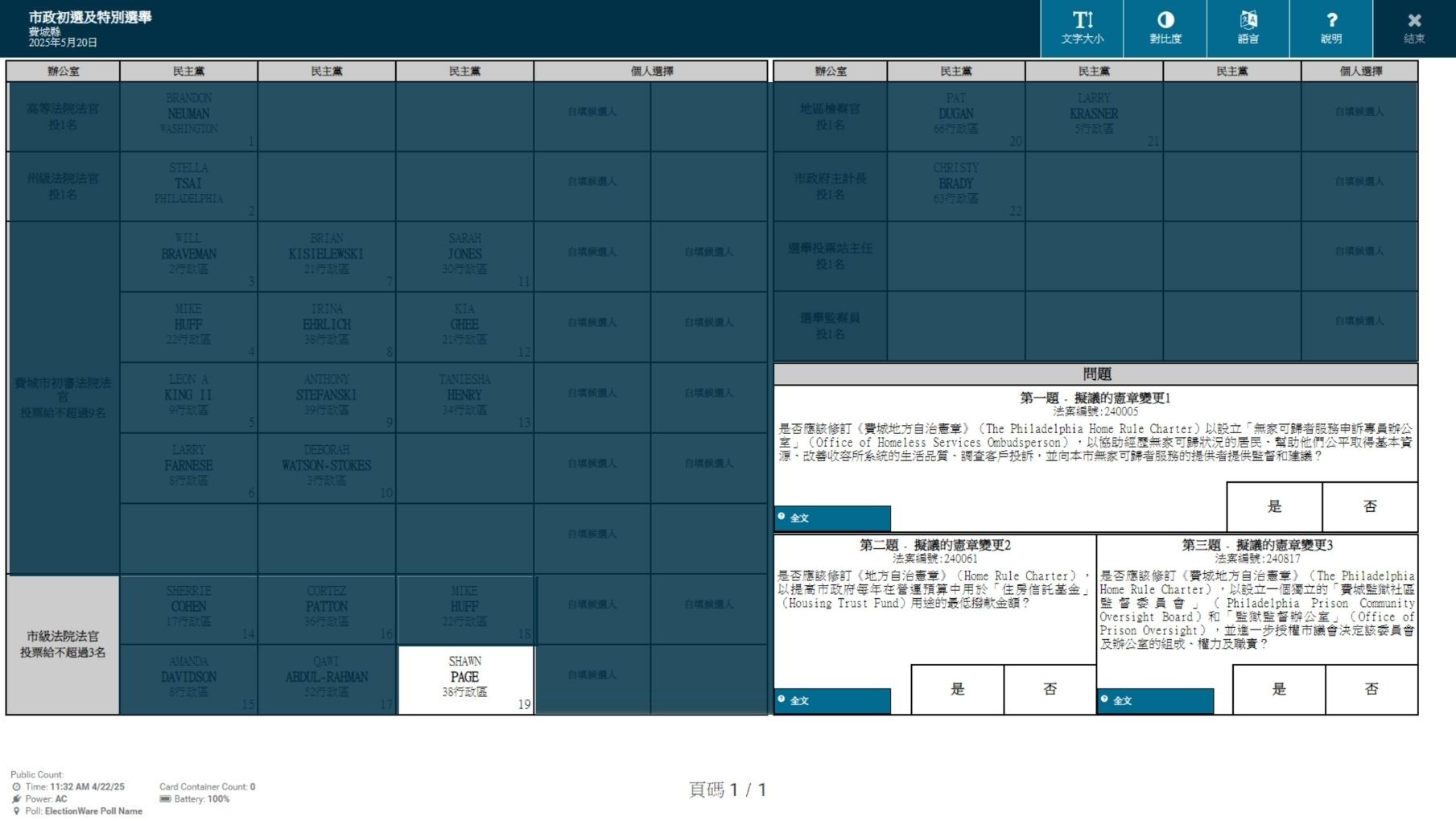Adjust the contrast (對比度) option
Image resolution: width=1456 pixels, height=821 pixels.
(1165, 28)
